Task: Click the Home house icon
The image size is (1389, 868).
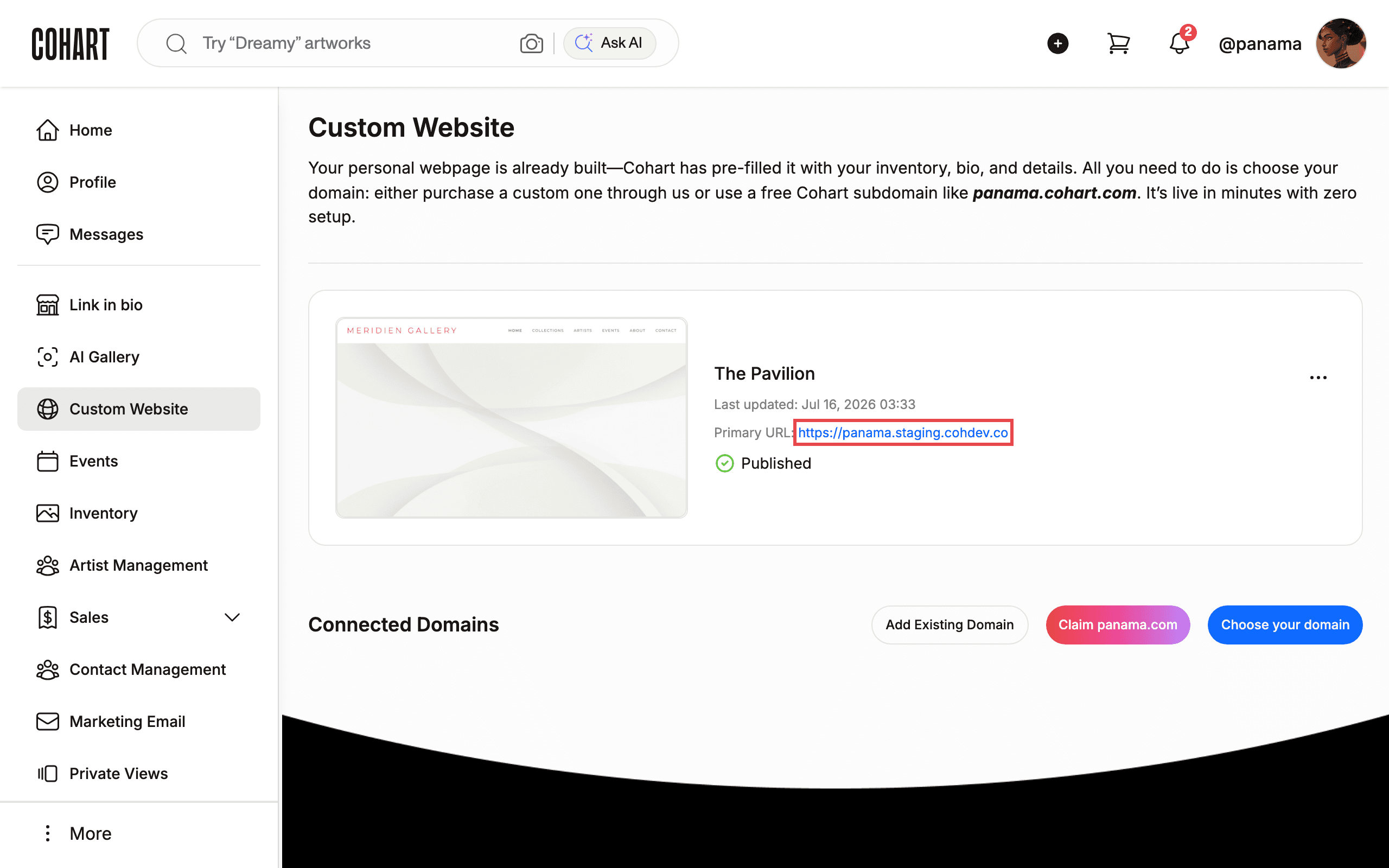Action: pos(48,130)
